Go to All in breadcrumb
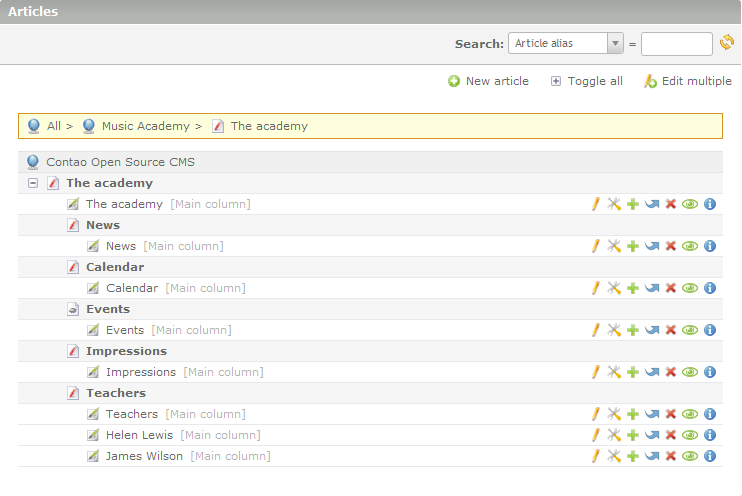This screenshot has width=742, height=496. point(54,126)
